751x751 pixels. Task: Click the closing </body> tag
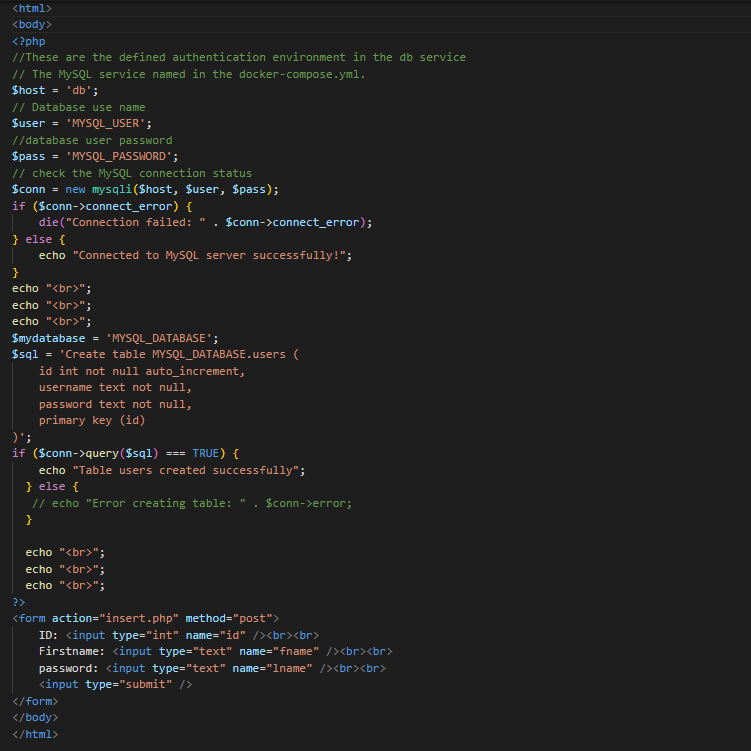point(35,718)
